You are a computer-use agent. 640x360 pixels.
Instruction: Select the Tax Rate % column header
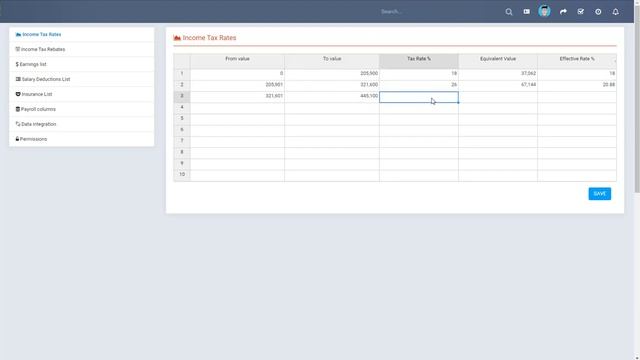tap(419, 61)
